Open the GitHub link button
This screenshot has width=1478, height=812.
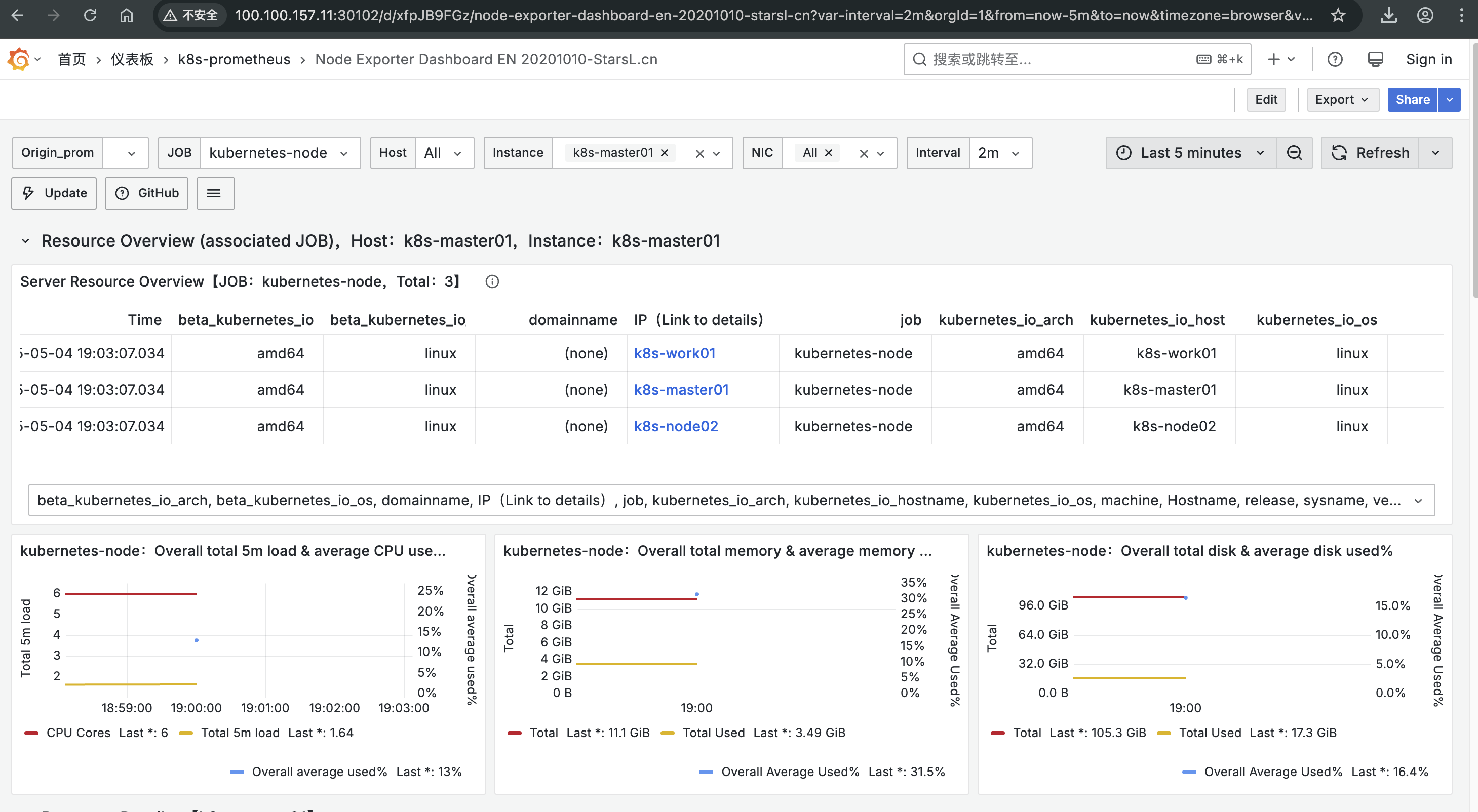tap(146, 194)
